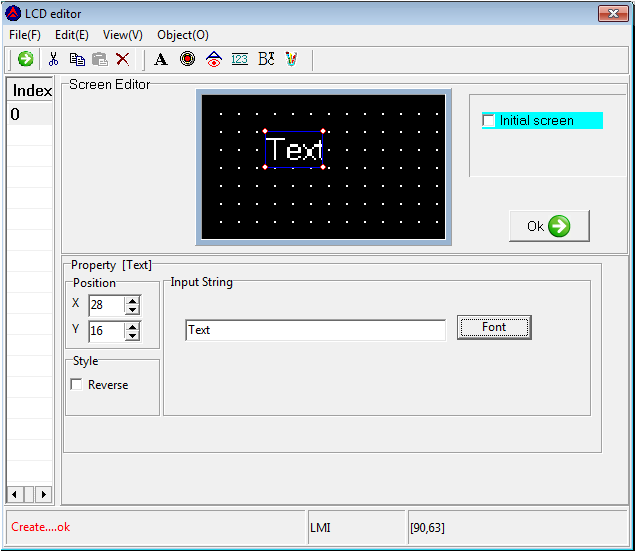Click the Ok button with green arrow
The height and width of the screenshot is (551, 635).
549,226
